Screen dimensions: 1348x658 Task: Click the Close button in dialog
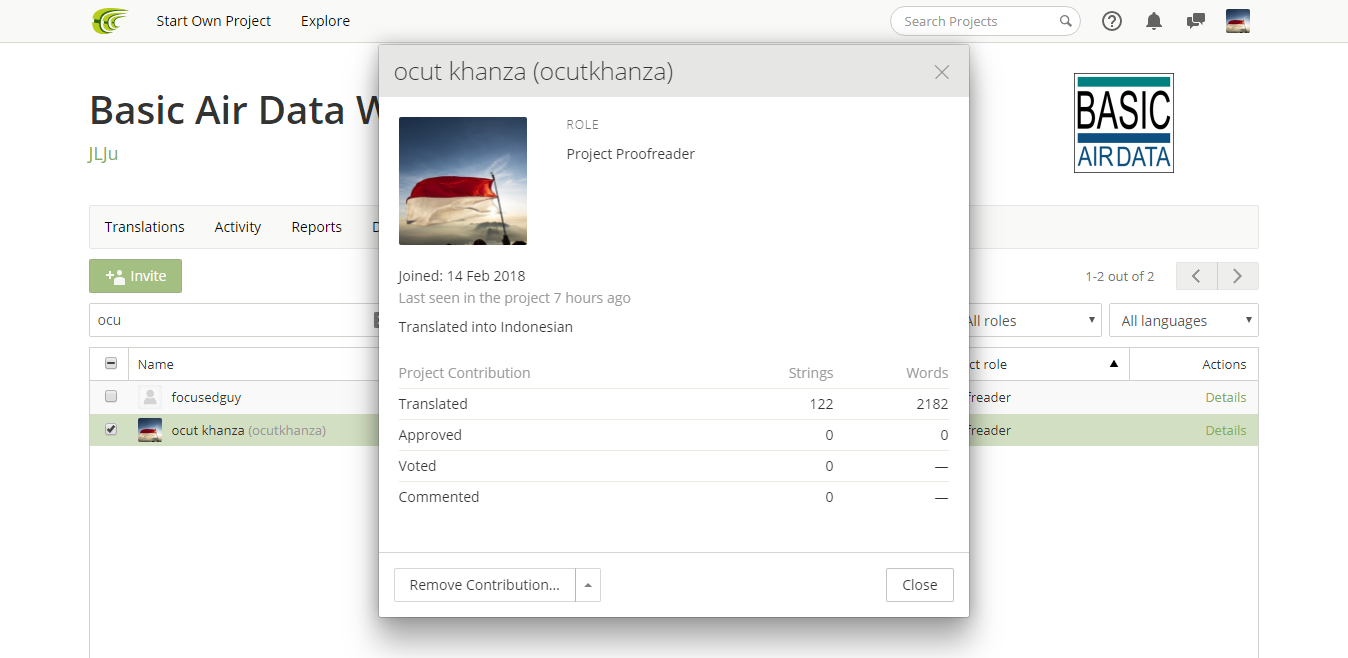coord(920,585)
